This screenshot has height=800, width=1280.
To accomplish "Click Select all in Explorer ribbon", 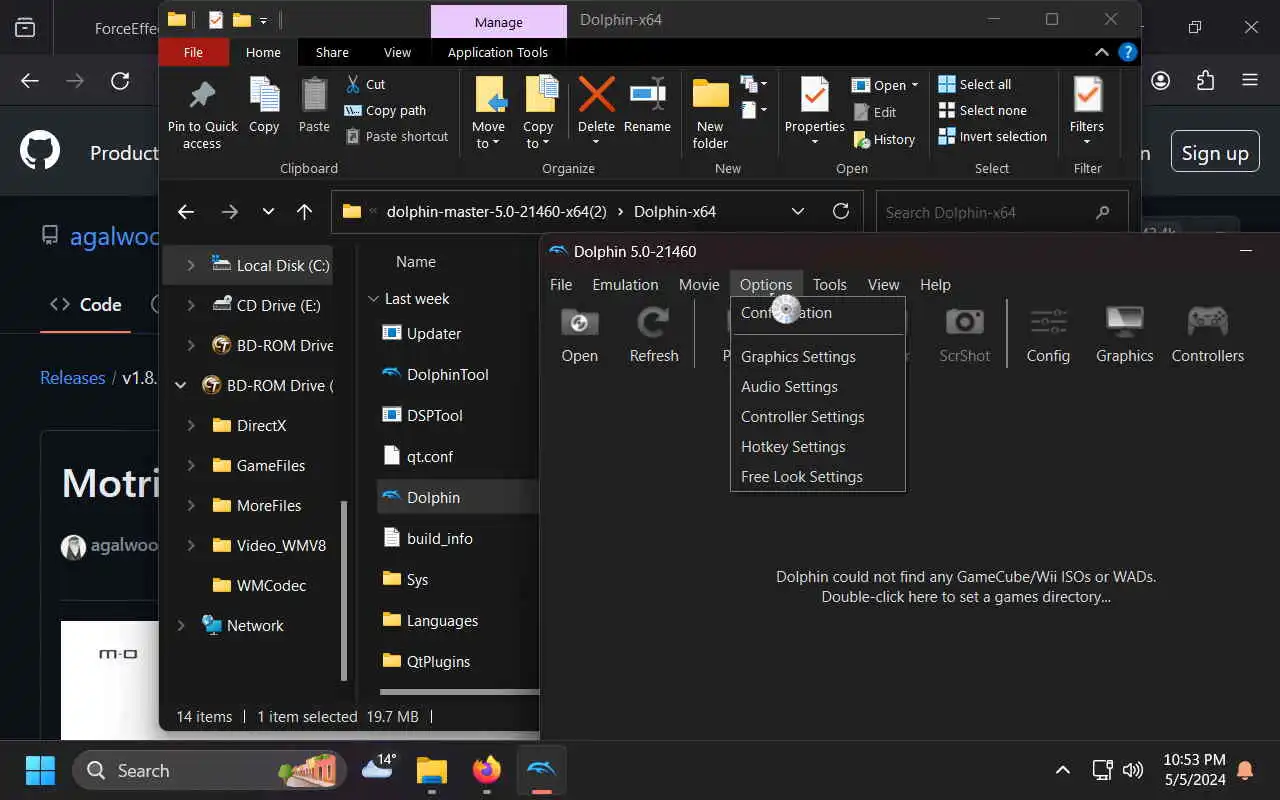I will [975, 84].
